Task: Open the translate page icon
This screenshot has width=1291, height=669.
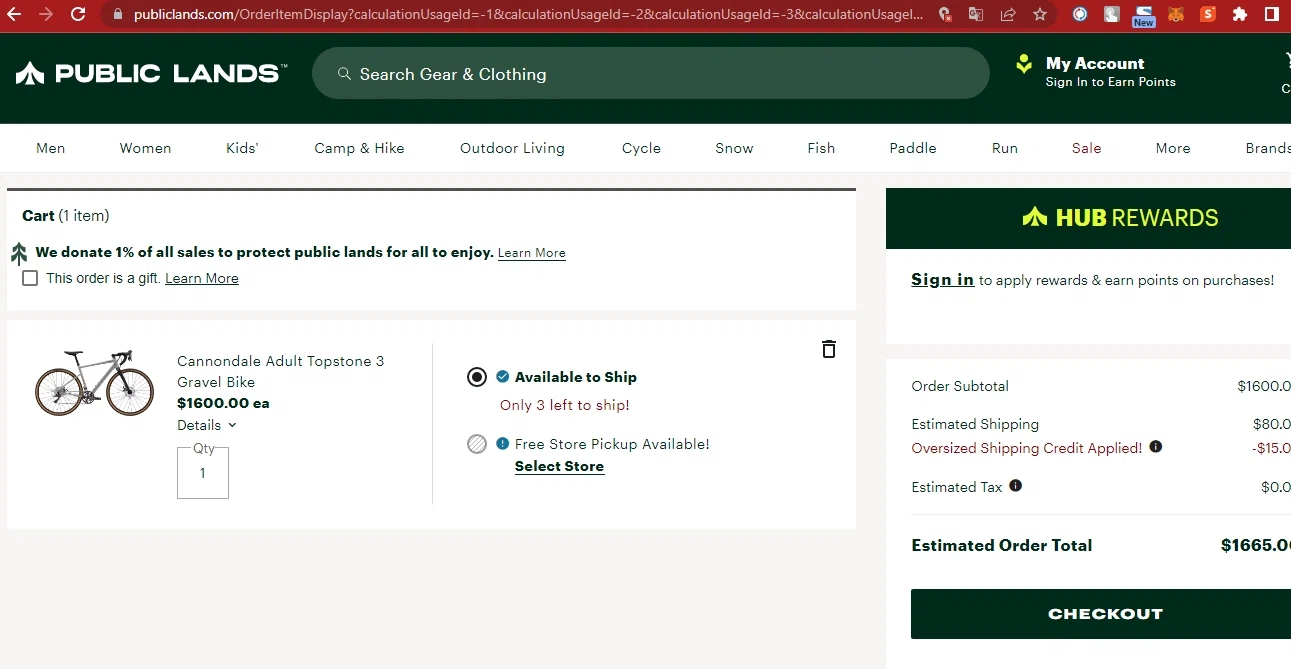Action: pyautogui.click(x=976, y=15)
